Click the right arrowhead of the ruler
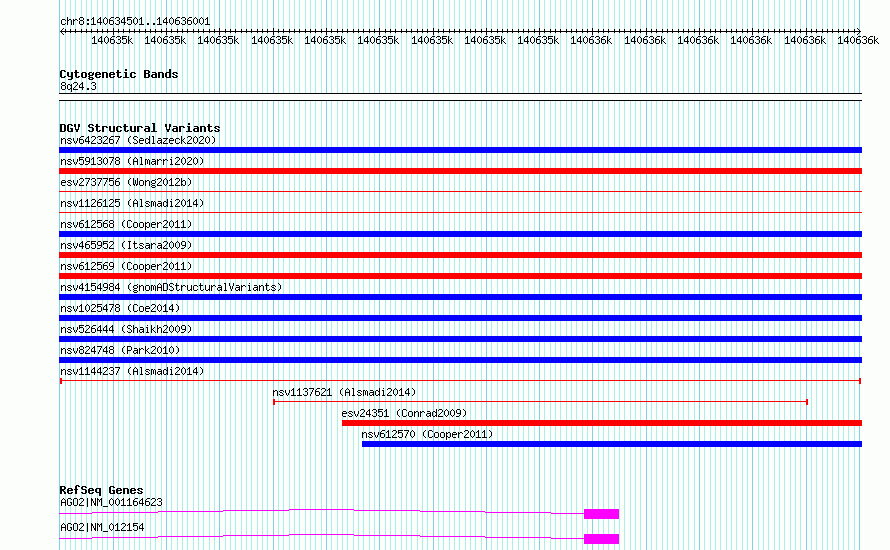Screen dimensions: 890x550 pos(859,31)
